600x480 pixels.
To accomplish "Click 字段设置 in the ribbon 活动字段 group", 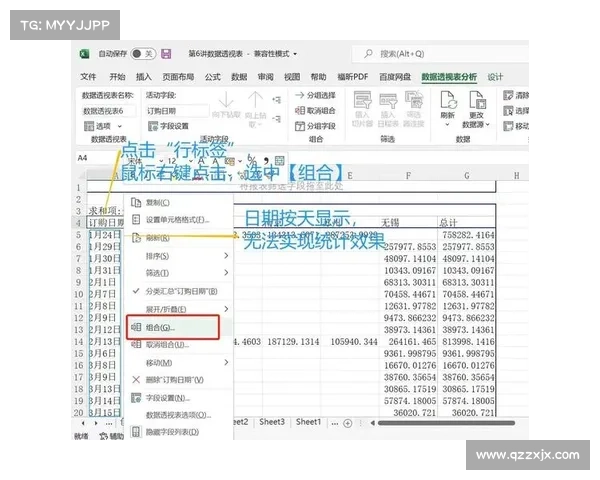I will tap(168, 126).
